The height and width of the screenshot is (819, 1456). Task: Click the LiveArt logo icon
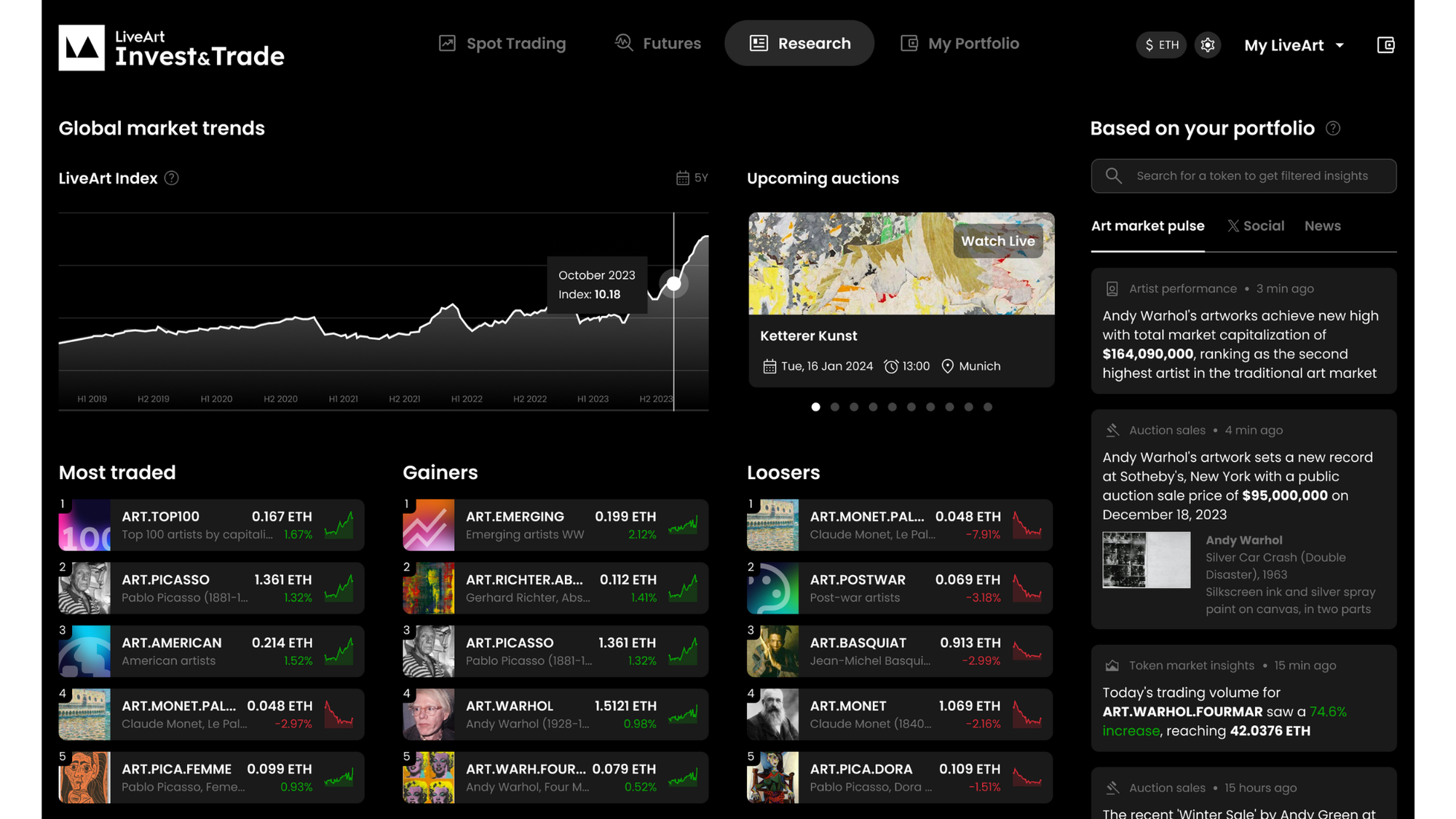pyautogui.click(x=82, y=47)
